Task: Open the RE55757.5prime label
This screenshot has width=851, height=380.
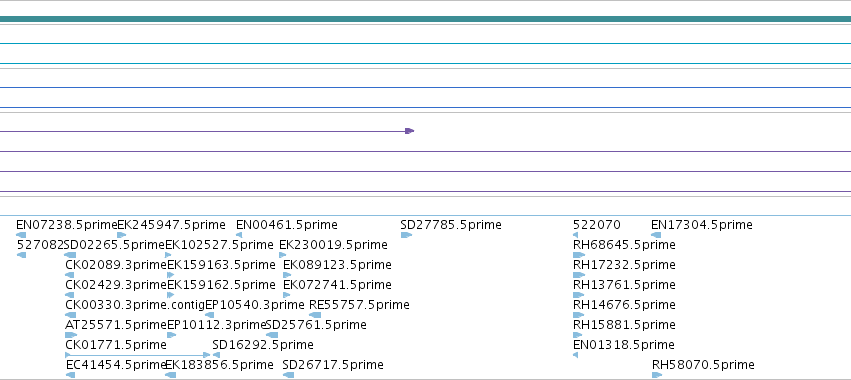Action: (359, 305)
